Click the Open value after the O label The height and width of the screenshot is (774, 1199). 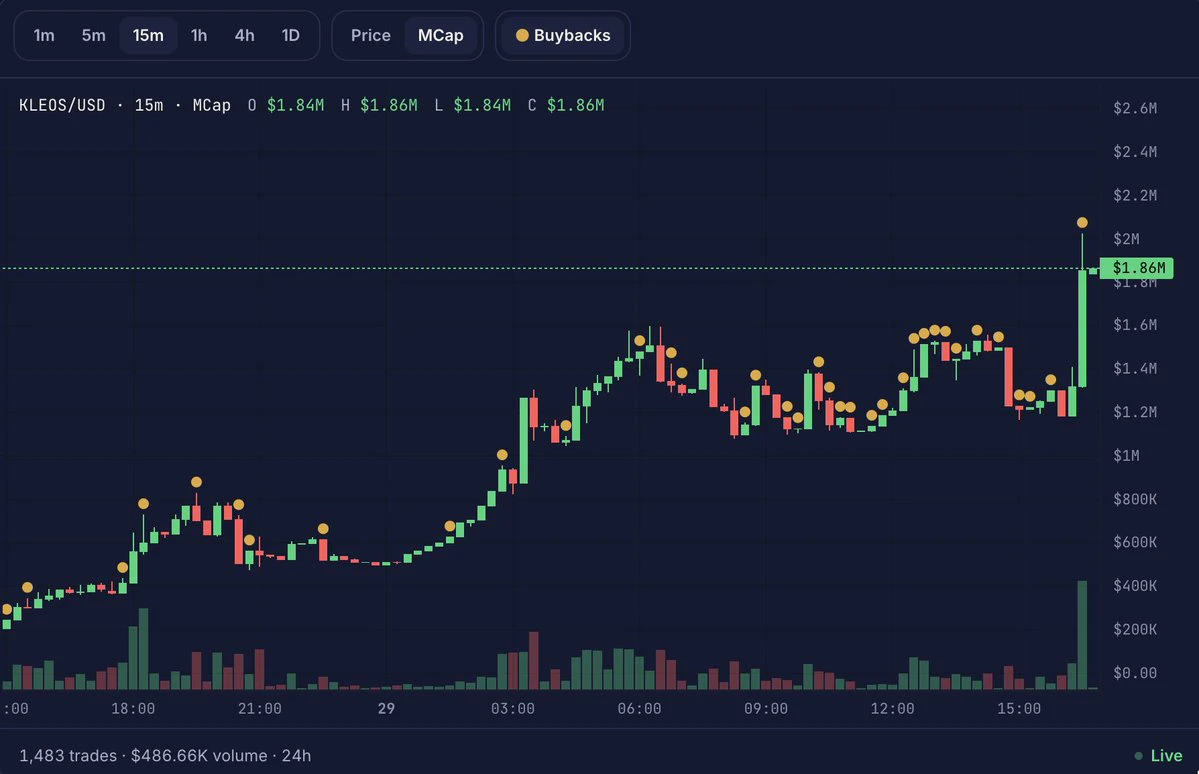click(295, 106)
